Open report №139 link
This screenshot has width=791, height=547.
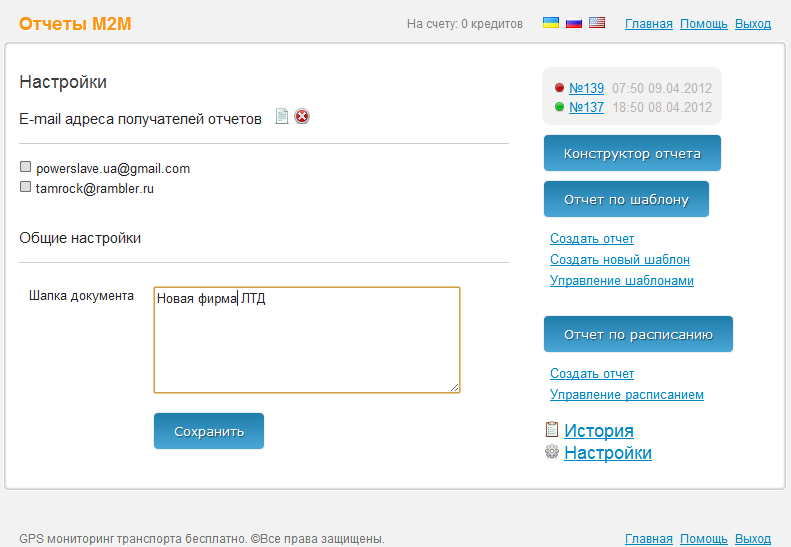click(586, 88)
